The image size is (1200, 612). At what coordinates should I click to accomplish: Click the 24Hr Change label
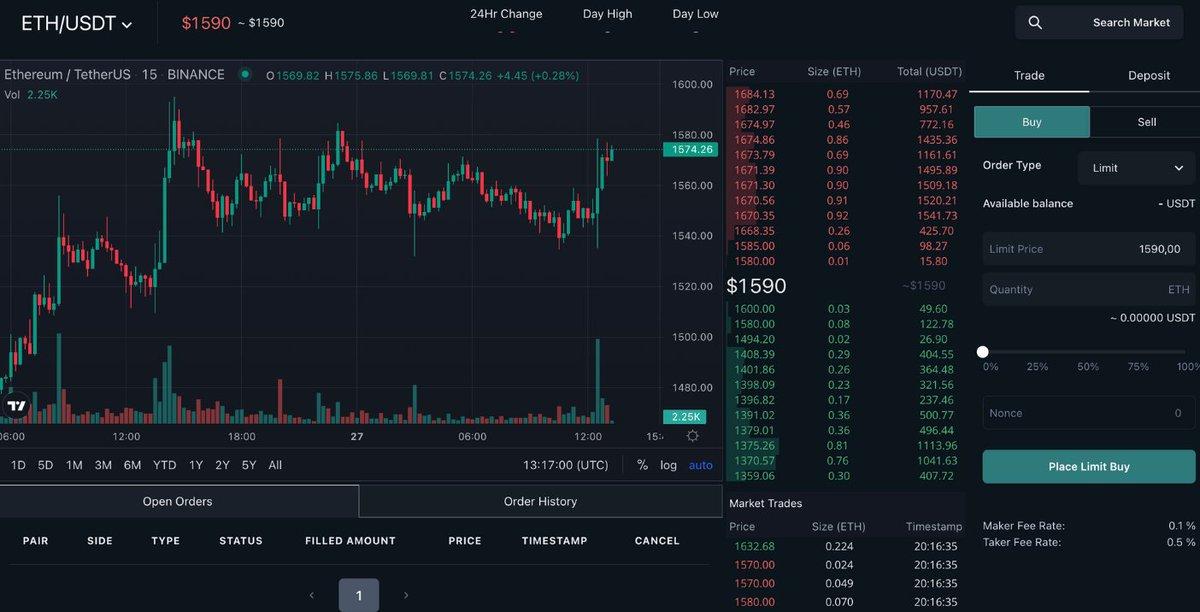tap(506, 14)
